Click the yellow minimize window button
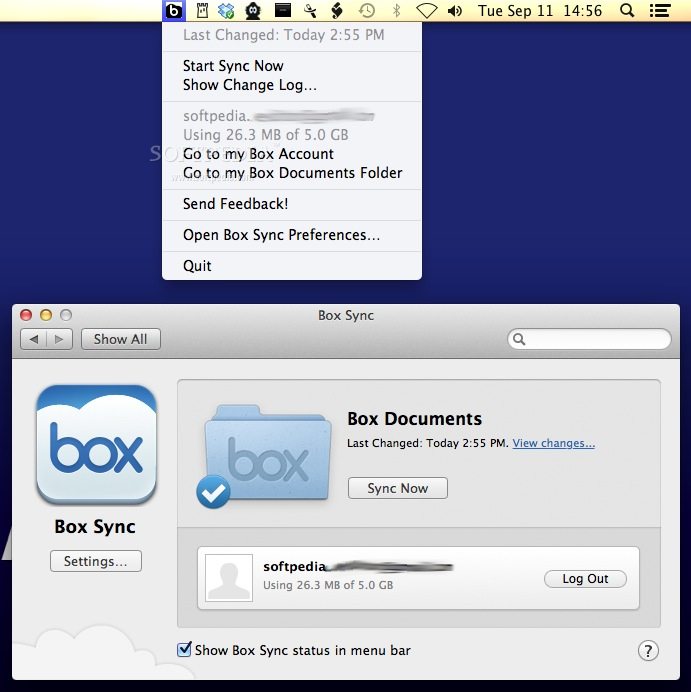The width and height of the screenshot is (691, 692). (x=46, y=315)
